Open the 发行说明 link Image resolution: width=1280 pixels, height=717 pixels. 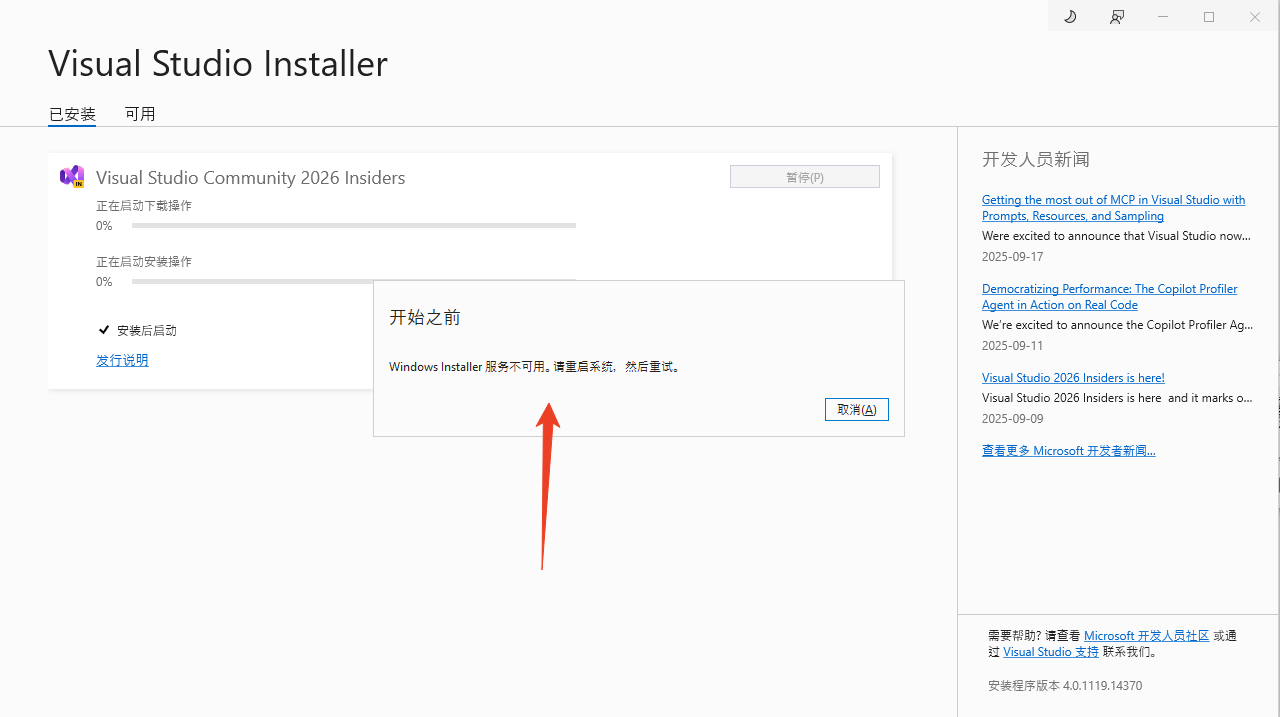(x=122, y=360)
